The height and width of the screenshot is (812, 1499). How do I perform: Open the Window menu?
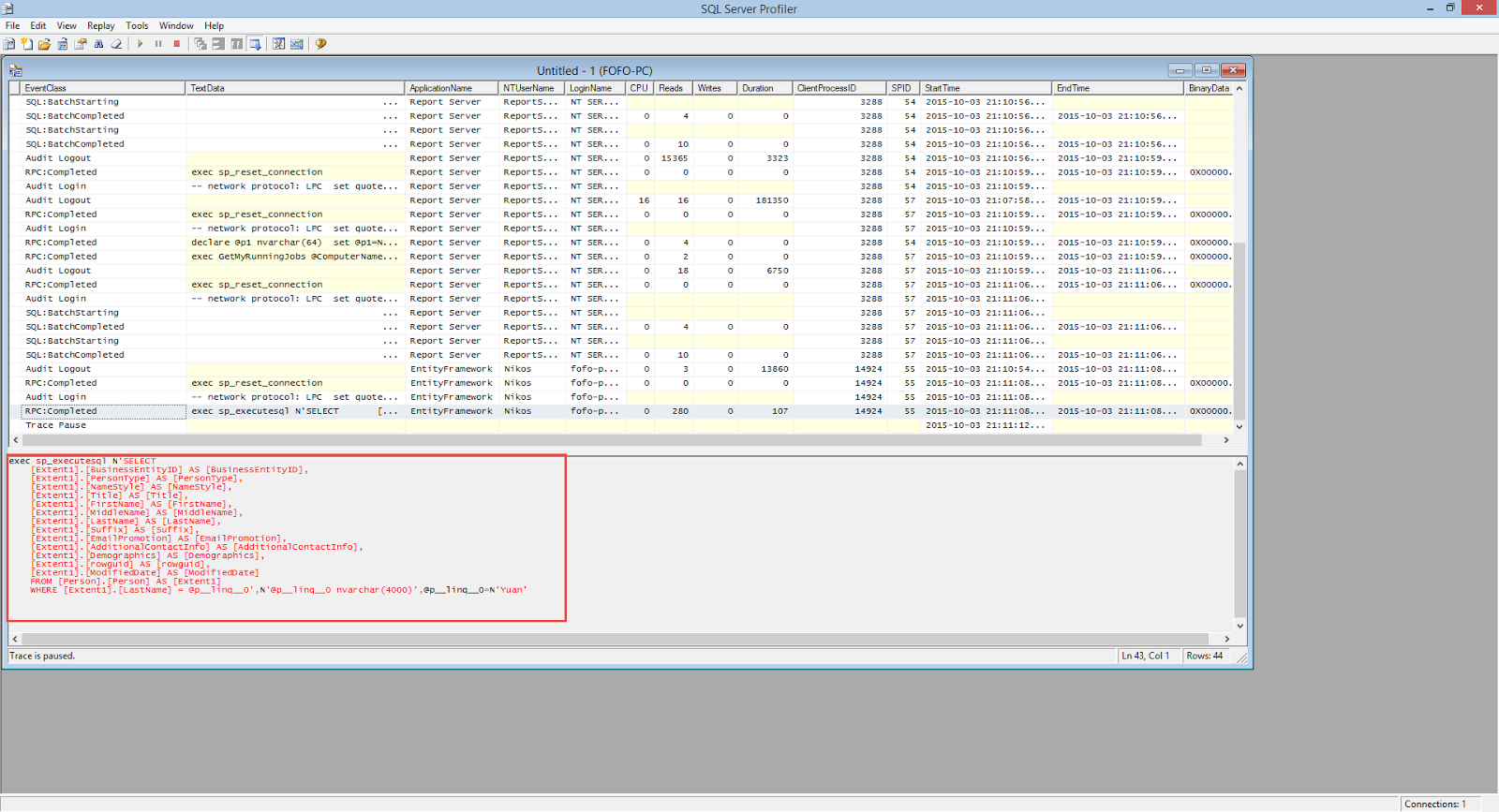[176, 26]
